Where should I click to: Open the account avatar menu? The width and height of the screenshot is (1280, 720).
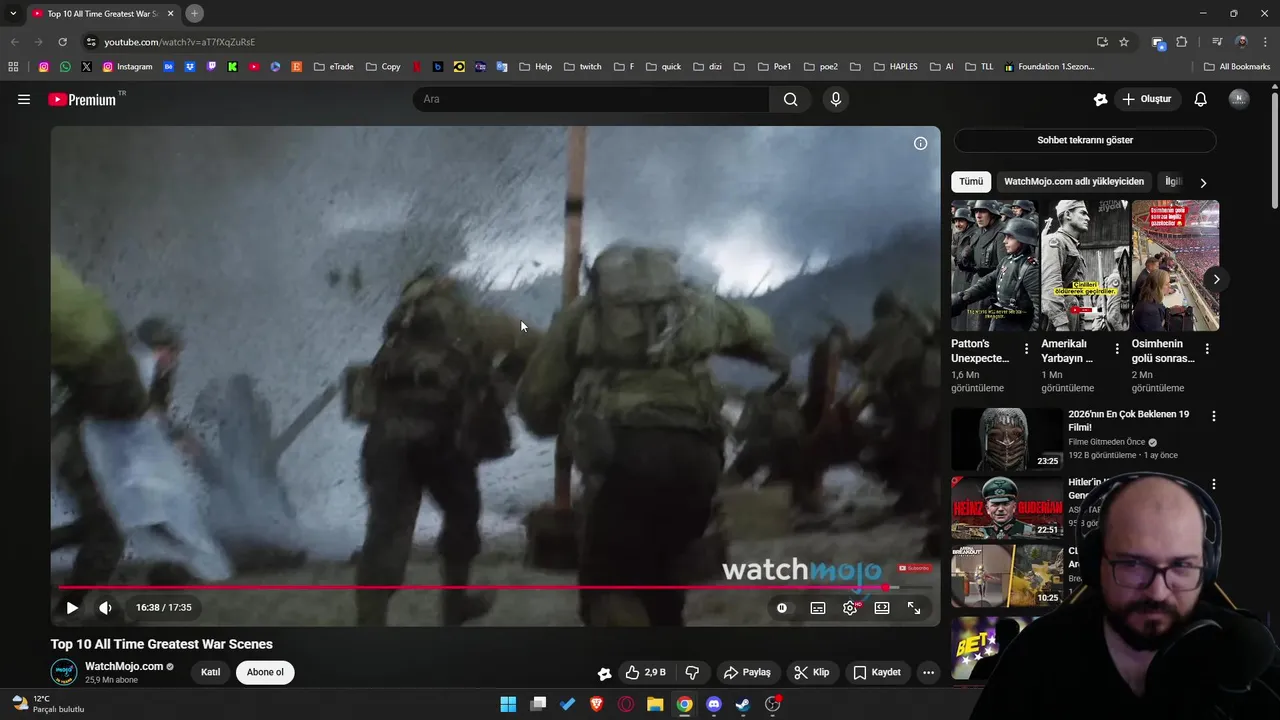click(1239, 99)
